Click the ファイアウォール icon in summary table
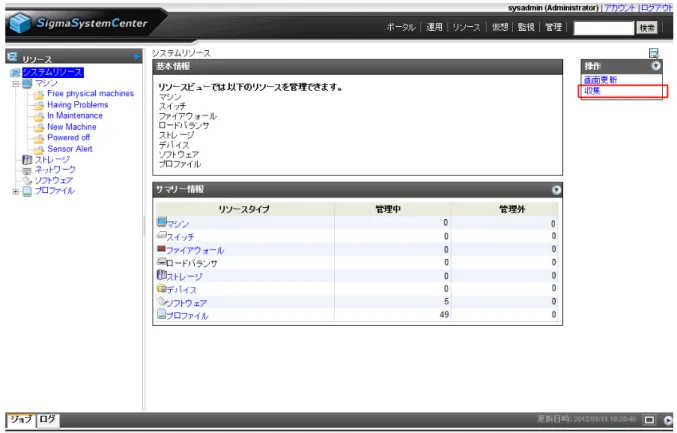677x433 pixels. point(161,249)
